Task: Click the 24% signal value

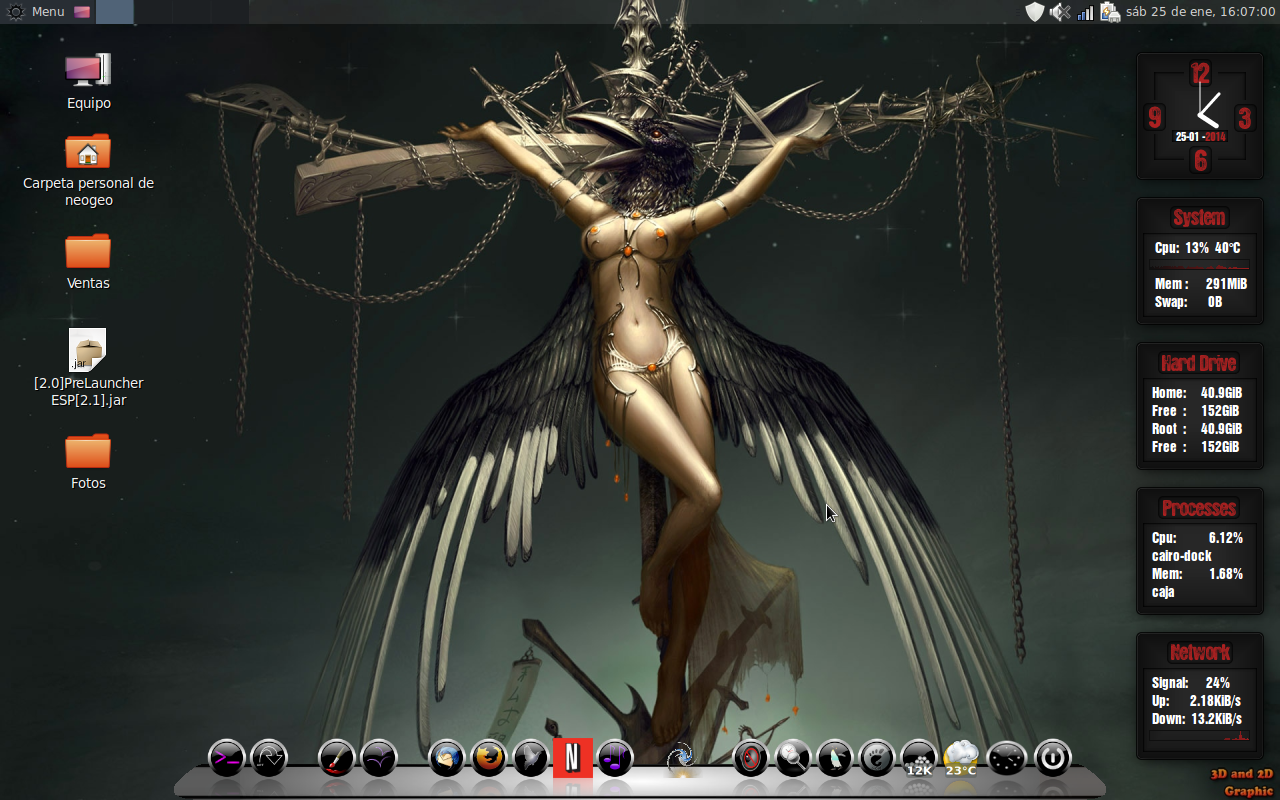Action: (x=1218, y=683)
